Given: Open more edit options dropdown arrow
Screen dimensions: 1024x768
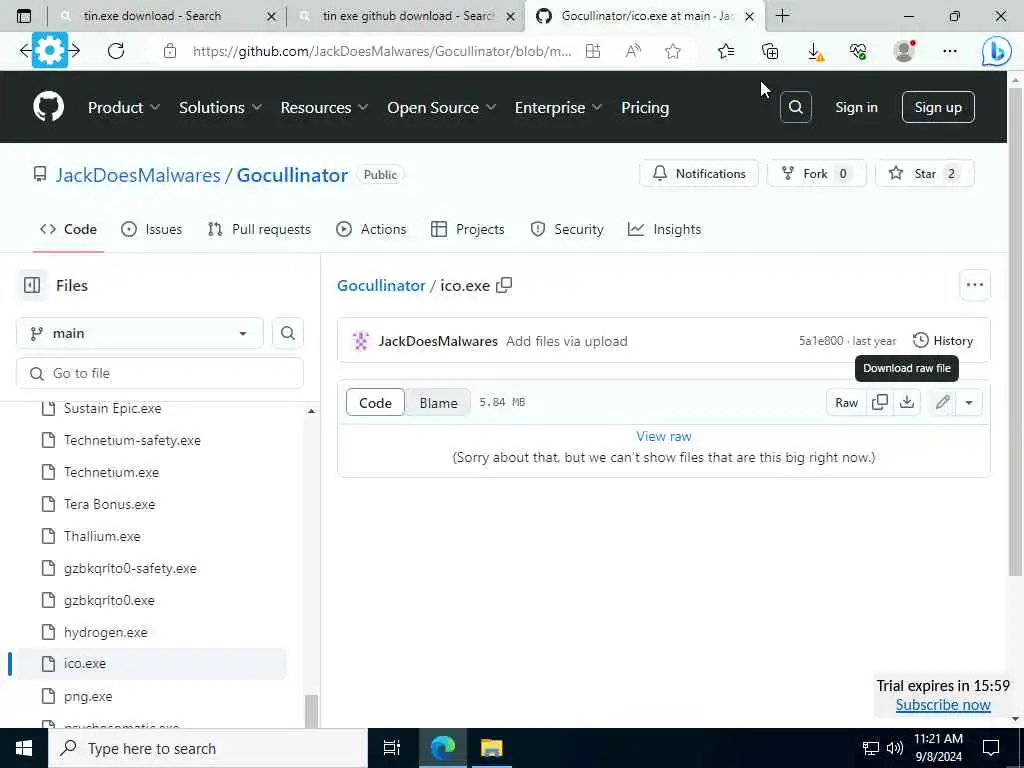Looking at the screenshot, I should [968, 402].
